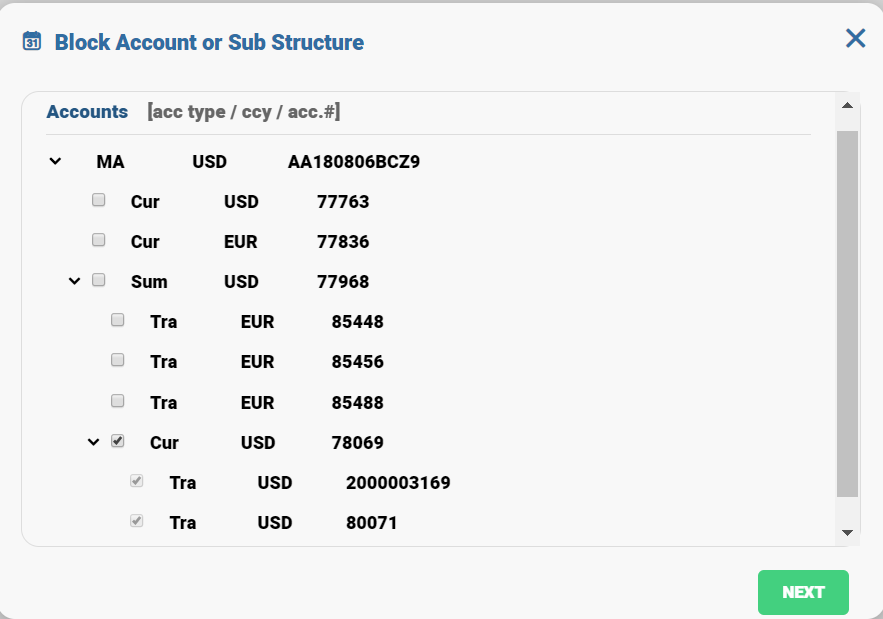883x619 pixels.
Task: Check the Cur USD 77763 checkbox
Action: [x=99, y=200]
